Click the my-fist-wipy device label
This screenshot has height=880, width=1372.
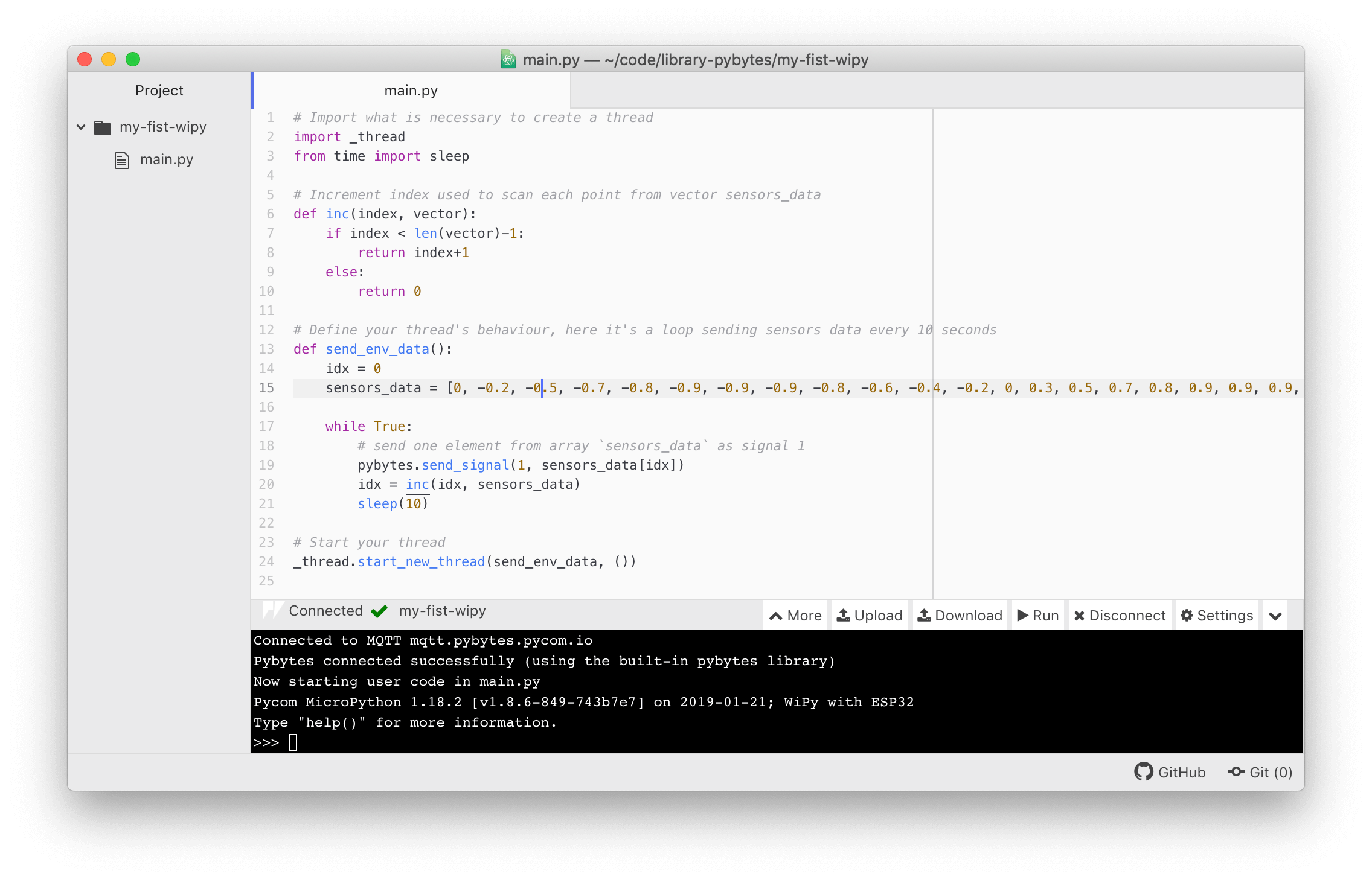[443, 611]
